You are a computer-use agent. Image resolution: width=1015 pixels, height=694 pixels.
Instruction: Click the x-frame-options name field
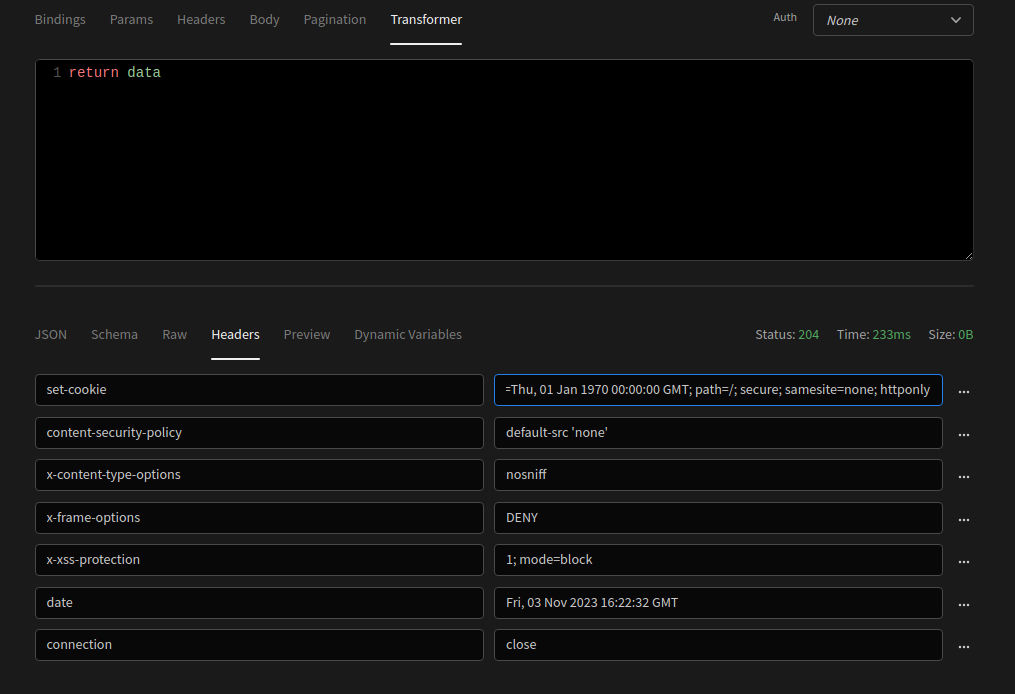click(x=259, y=517)
